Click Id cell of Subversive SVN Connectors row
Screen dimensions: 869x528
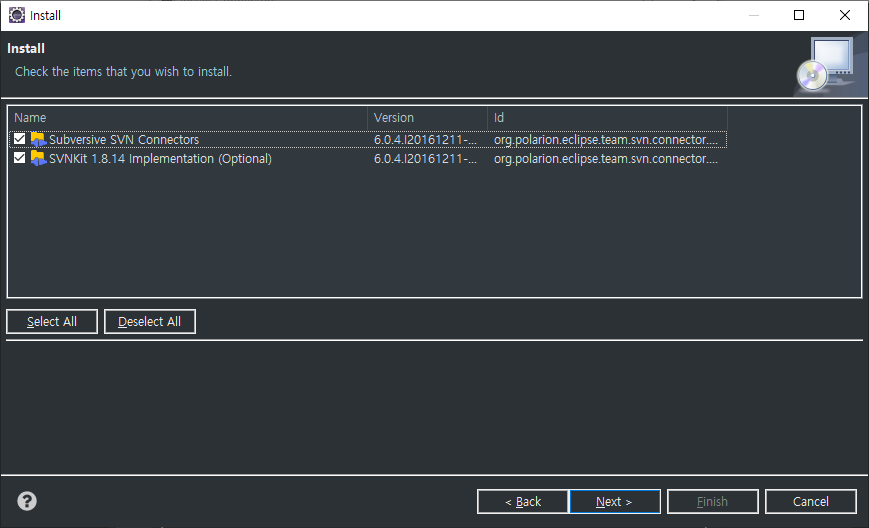606,140
